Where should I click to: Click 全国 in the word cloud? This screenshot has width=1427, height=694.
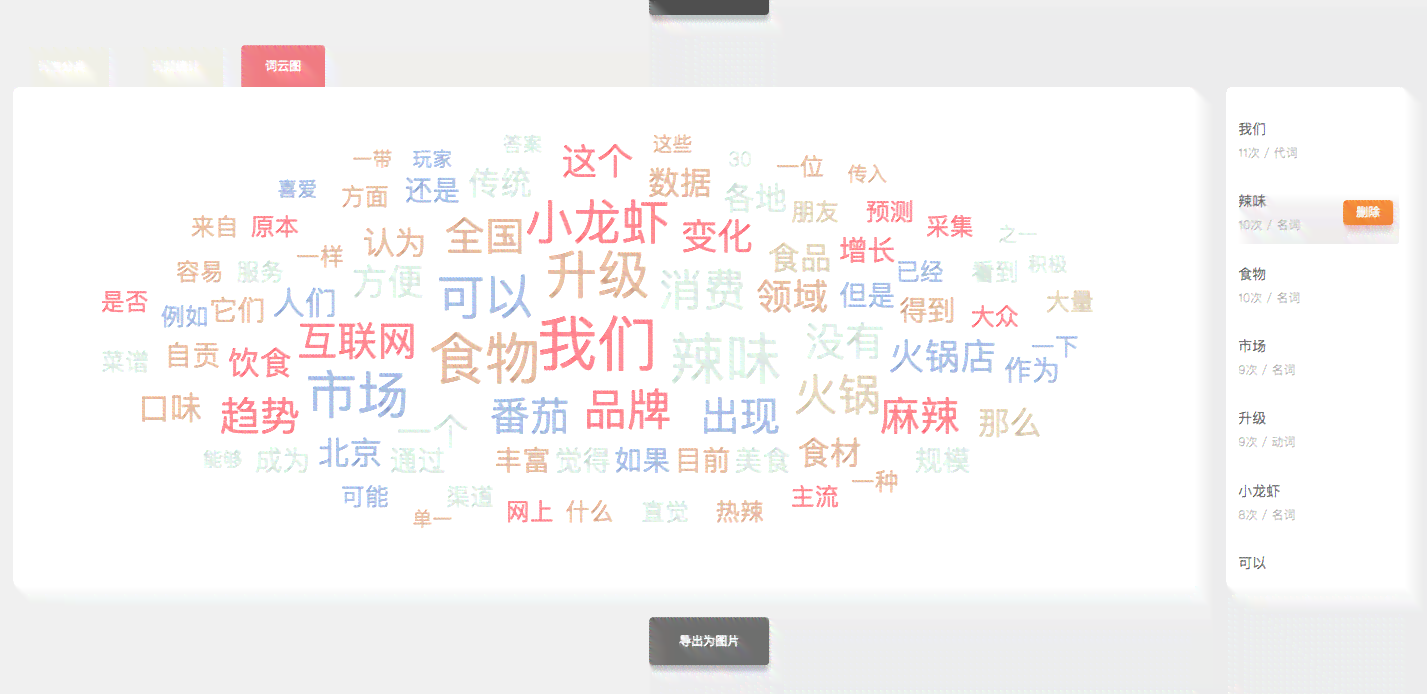pos(484,236)
